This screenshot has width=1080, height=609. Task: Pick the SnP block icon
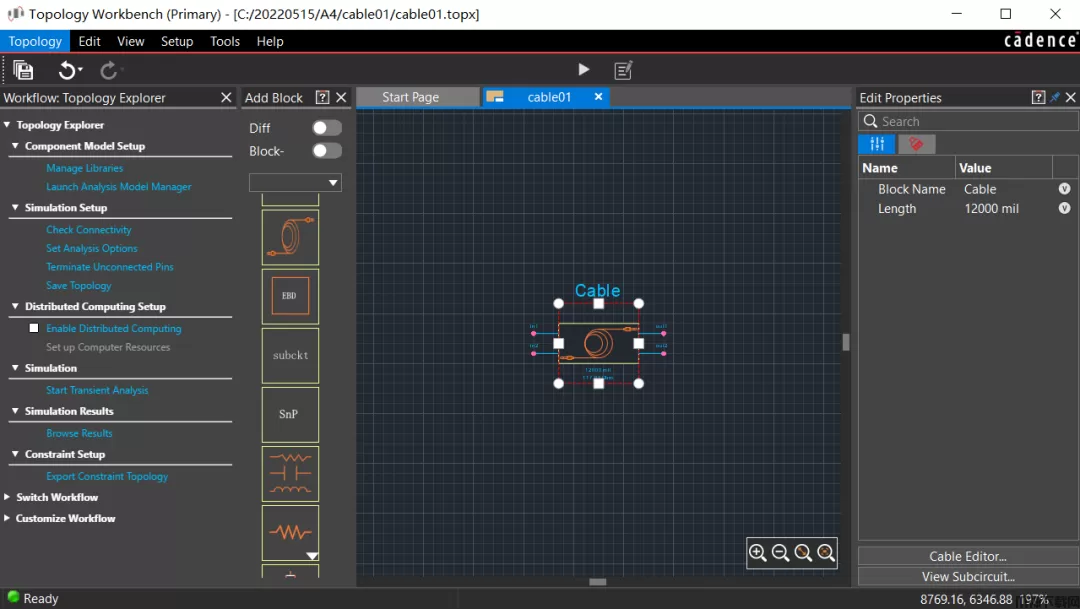(290, 414)
